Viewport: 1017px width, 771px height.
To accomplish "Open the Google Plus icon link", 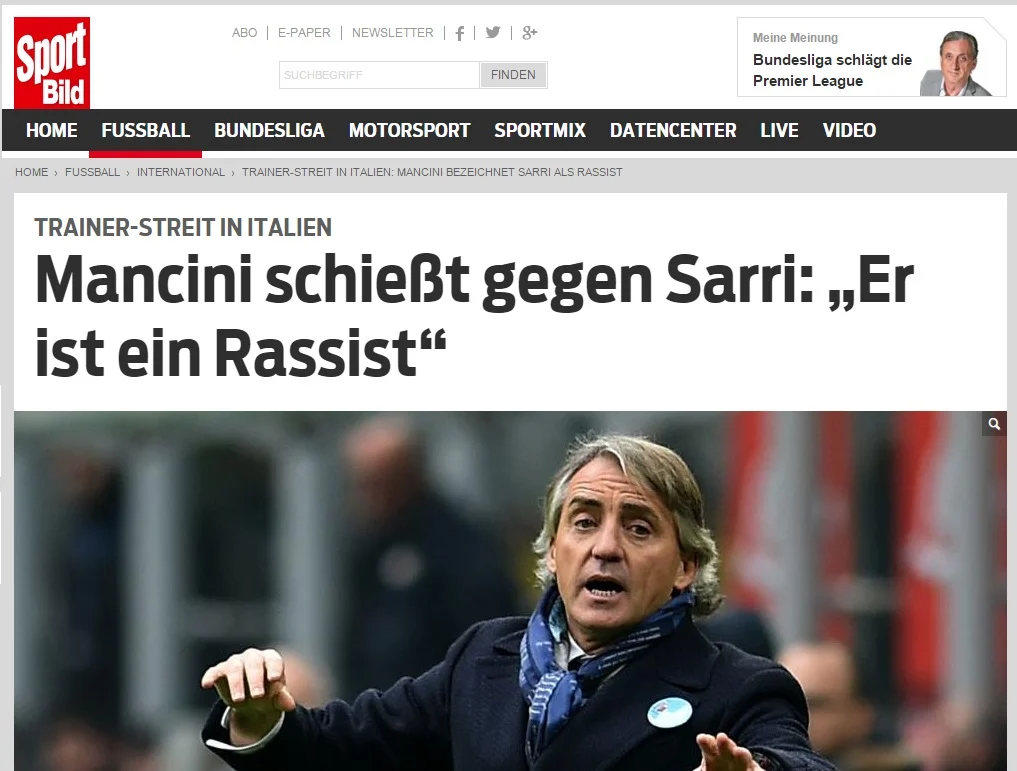I will click(x=530, y=32).
